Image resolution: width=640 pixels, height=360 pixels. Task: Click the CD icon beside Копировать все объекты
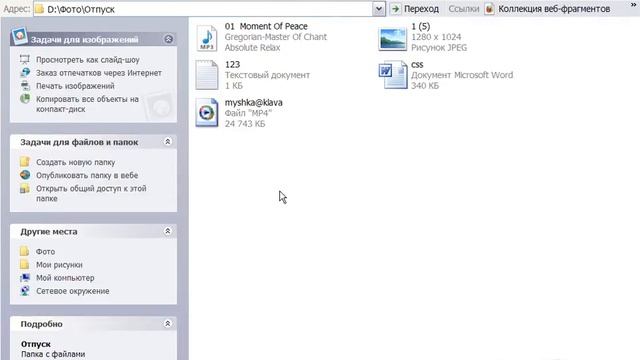[x=25, y=99]
